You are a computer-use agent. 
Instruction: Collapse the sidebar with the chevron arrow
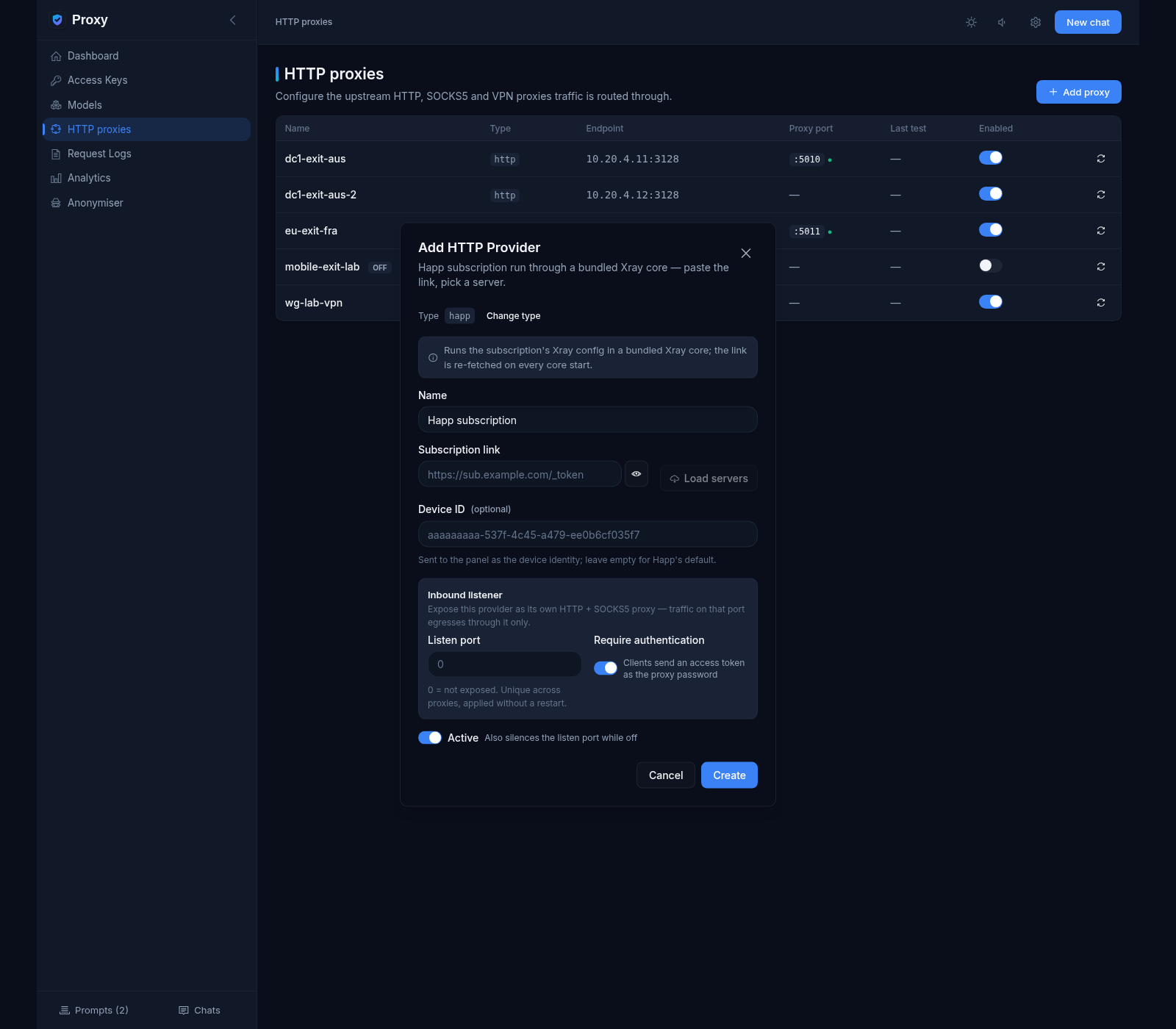[233, 20]
